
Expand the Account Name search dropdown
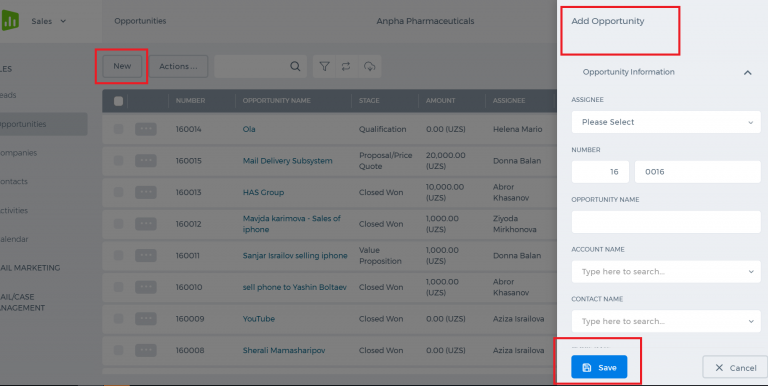coord(666,271)
